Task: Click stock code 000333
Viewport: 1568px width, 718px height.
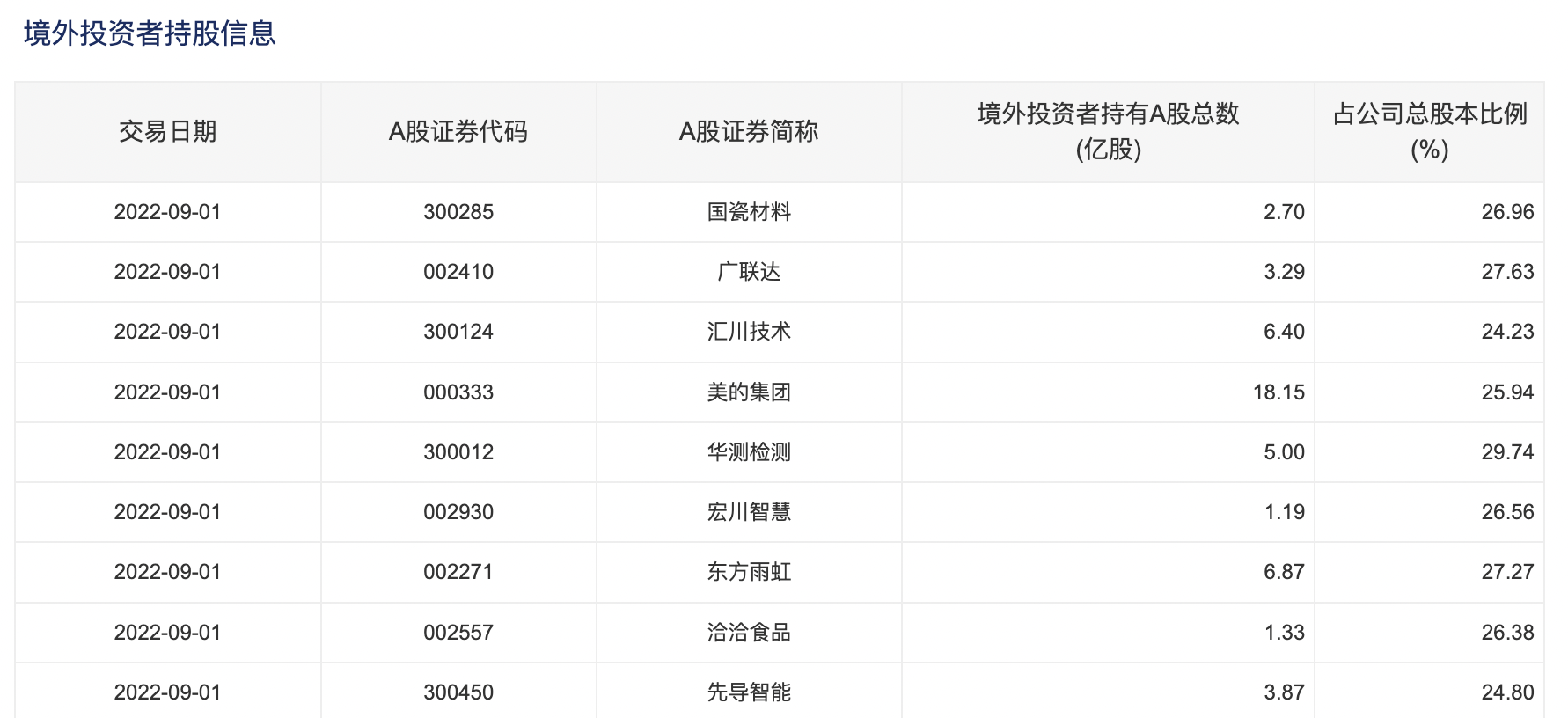Action: point(458,392)
